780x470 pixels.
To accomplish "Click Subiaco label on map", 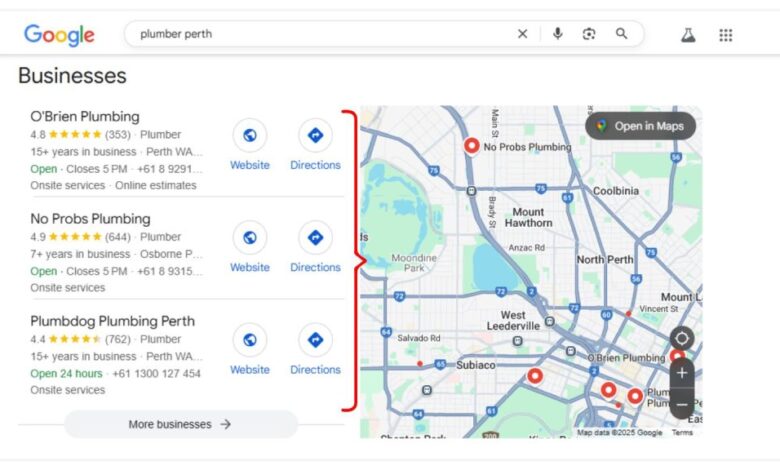I will (476, 365).
